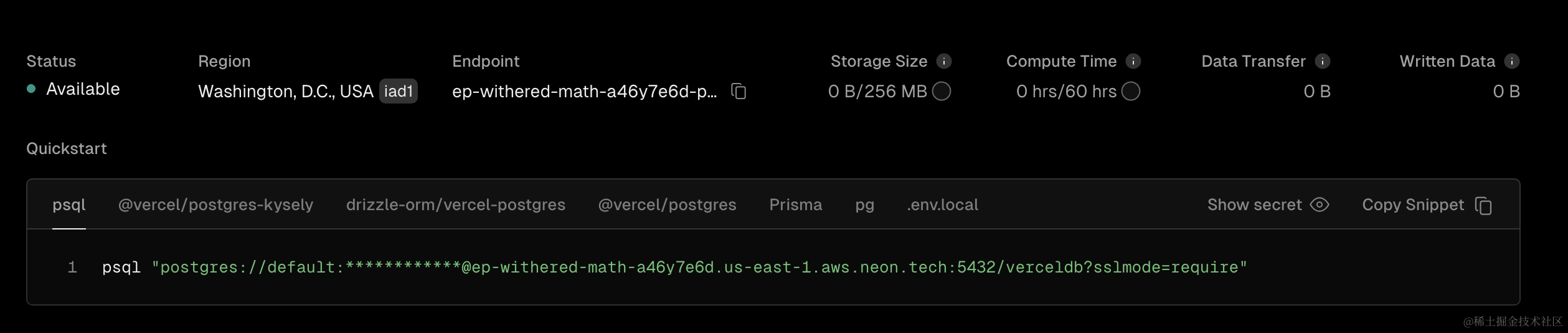Image resolution: width=1568 pixels, height=333 pixels.
Task: Switch to the @vercel/postgres tab
Action: [667, 205]
